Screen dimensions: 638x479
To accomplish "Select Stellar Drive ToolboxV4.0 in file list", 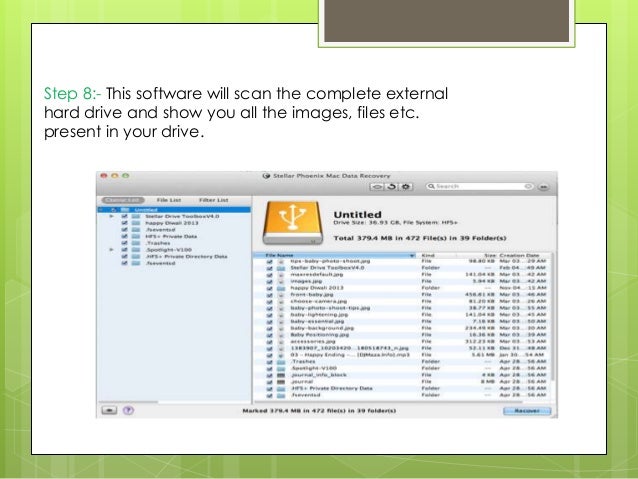I will (402, 268).
